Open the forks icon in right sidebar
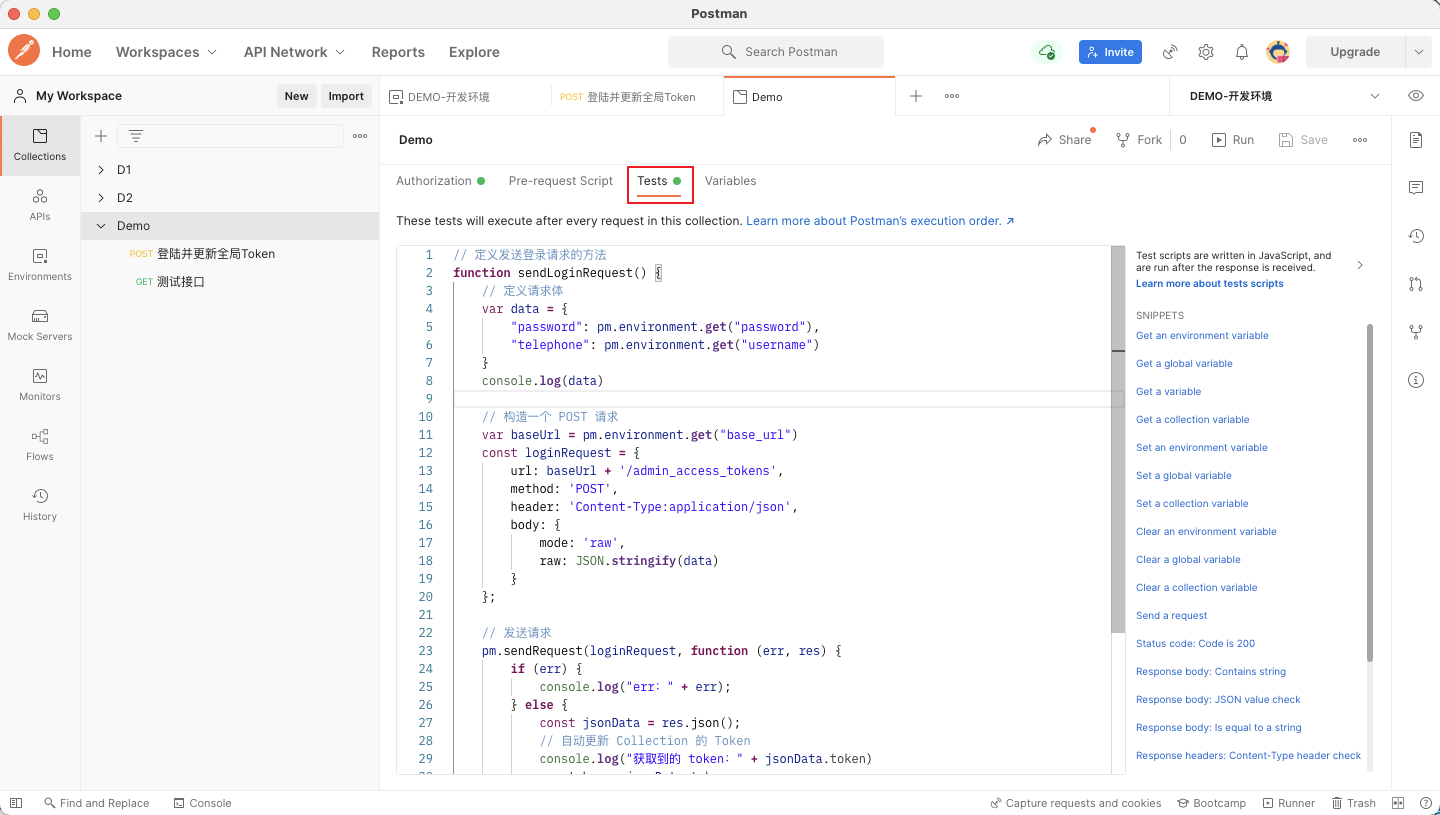The height and width of the screenshot is (815, 1440). coord(1415,332)
